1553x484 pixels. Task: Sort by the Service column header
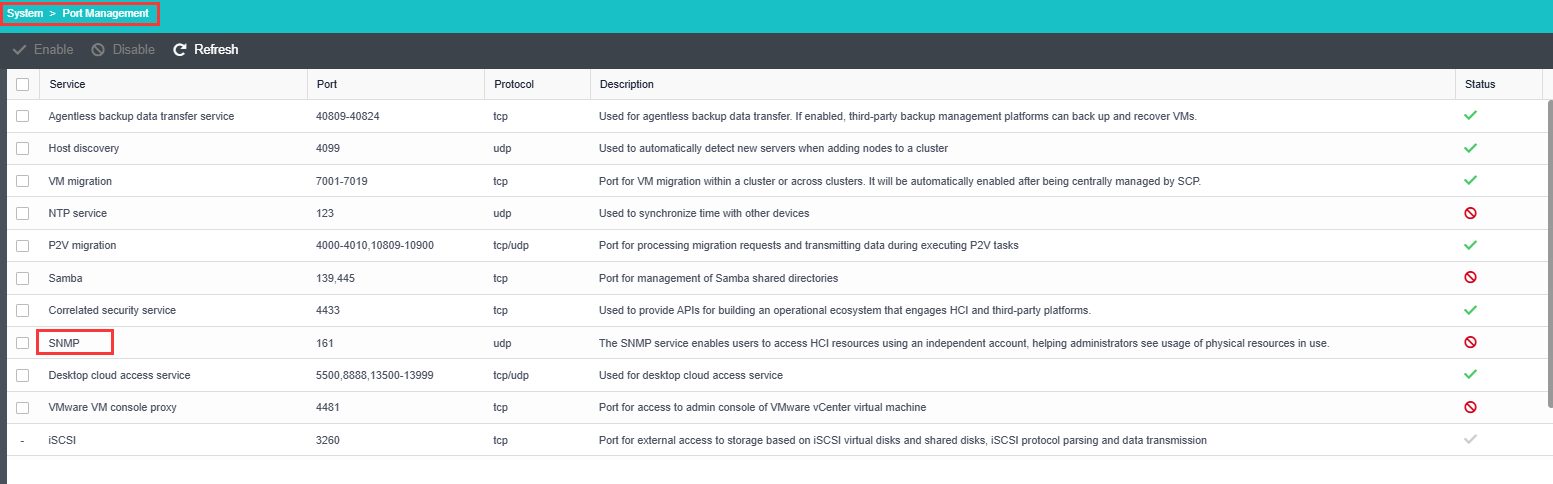[x=68, y=85]
